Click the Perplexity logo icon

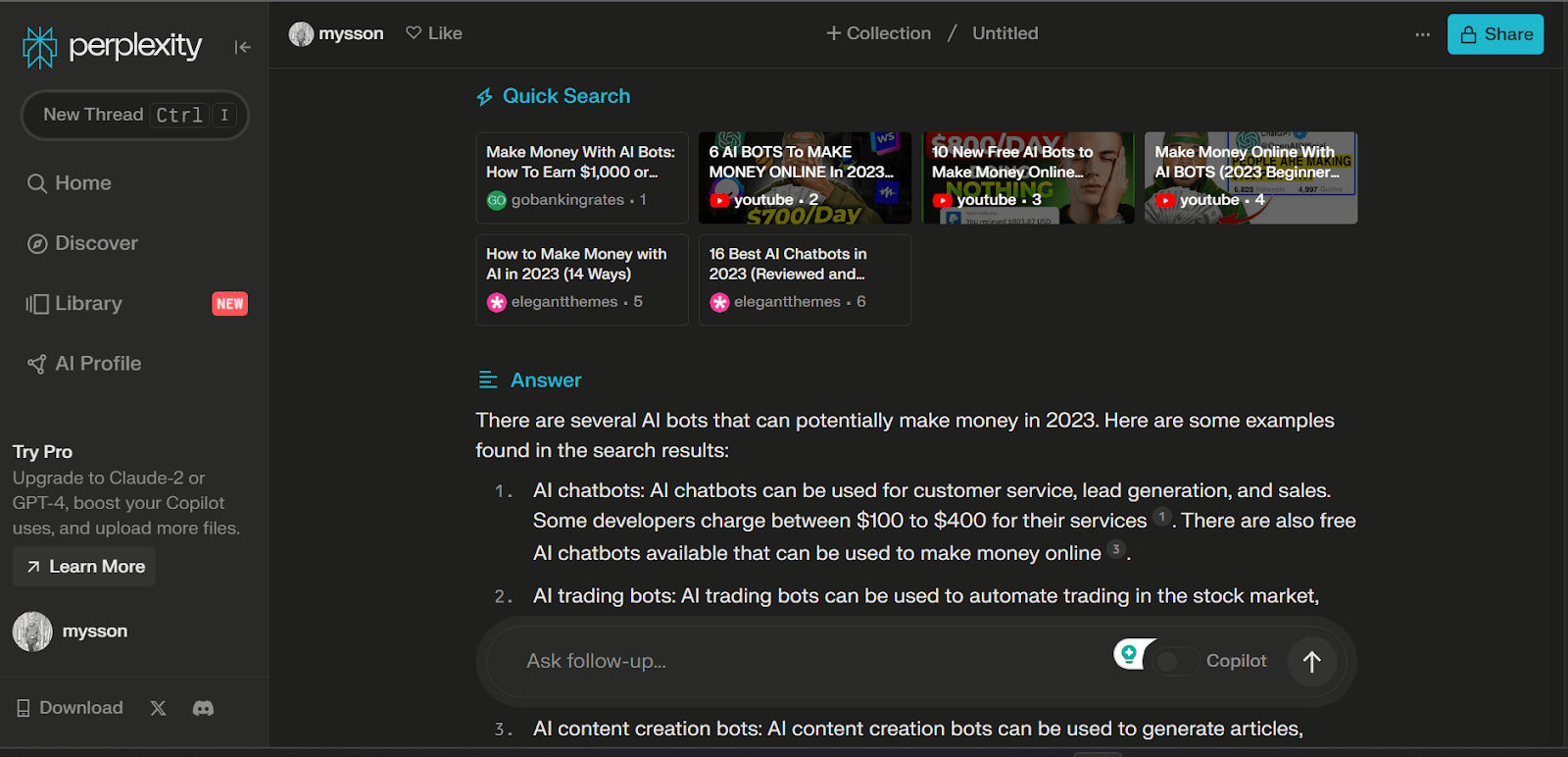40,47
